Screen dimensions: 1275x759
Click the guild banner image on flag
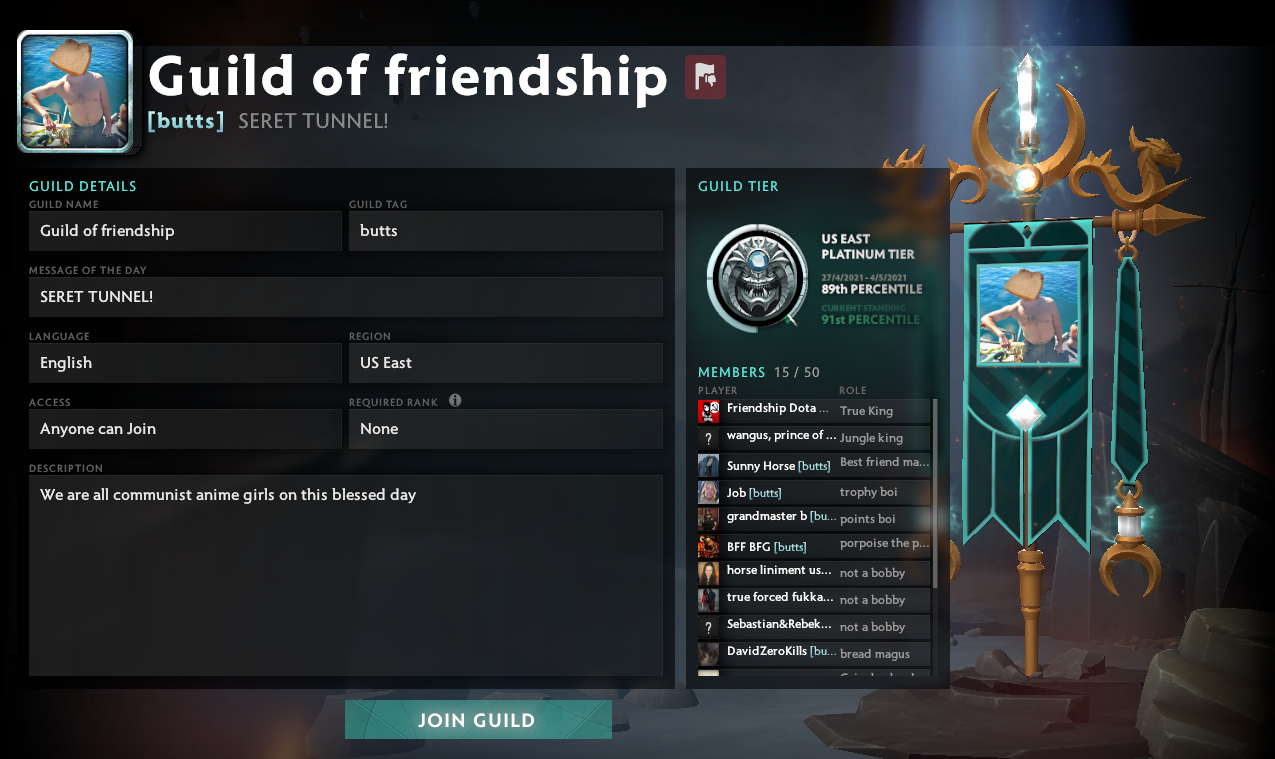[x=1028, y=313]
